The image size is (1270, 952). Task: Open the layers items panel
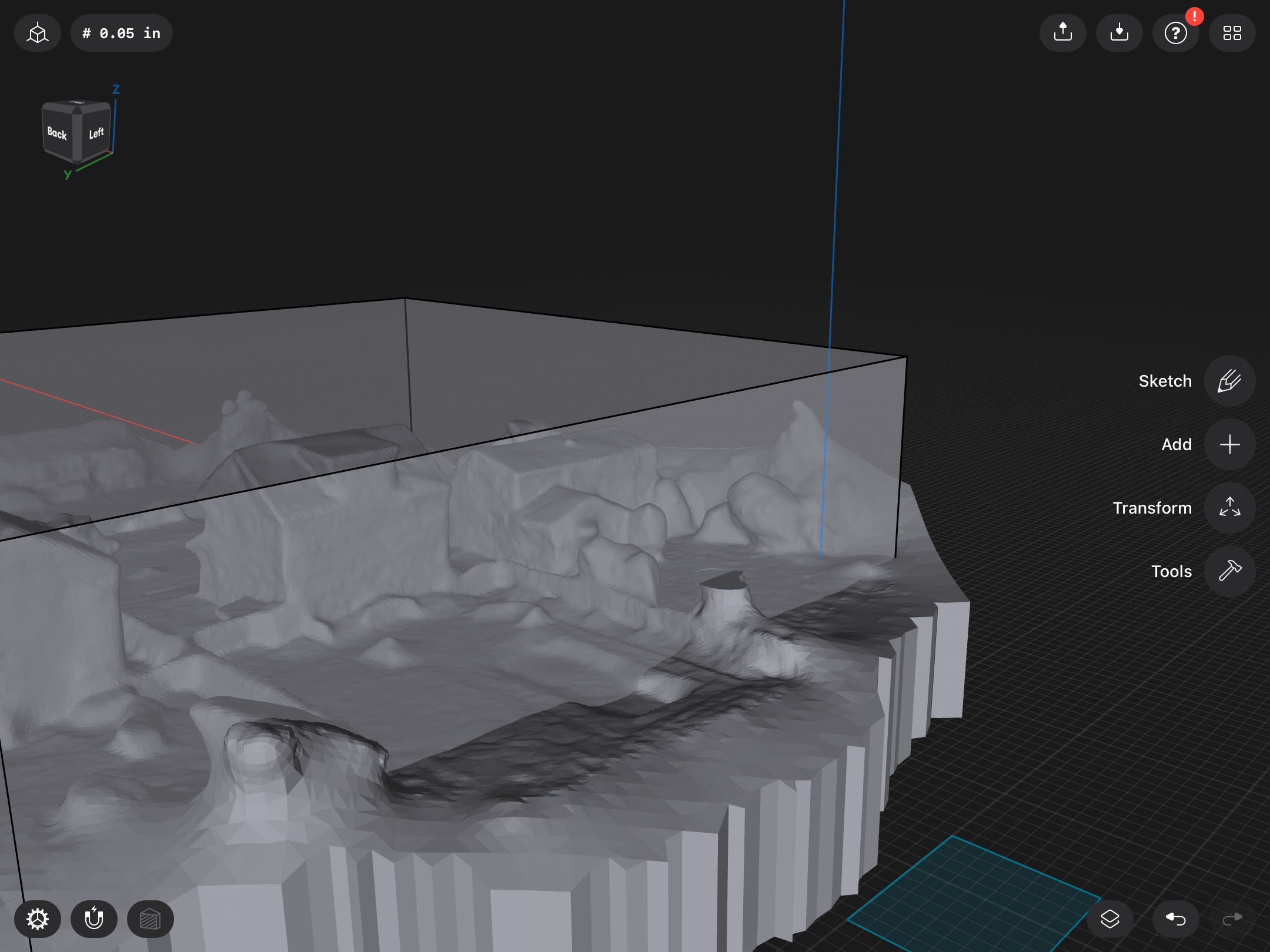point(1109,919)
